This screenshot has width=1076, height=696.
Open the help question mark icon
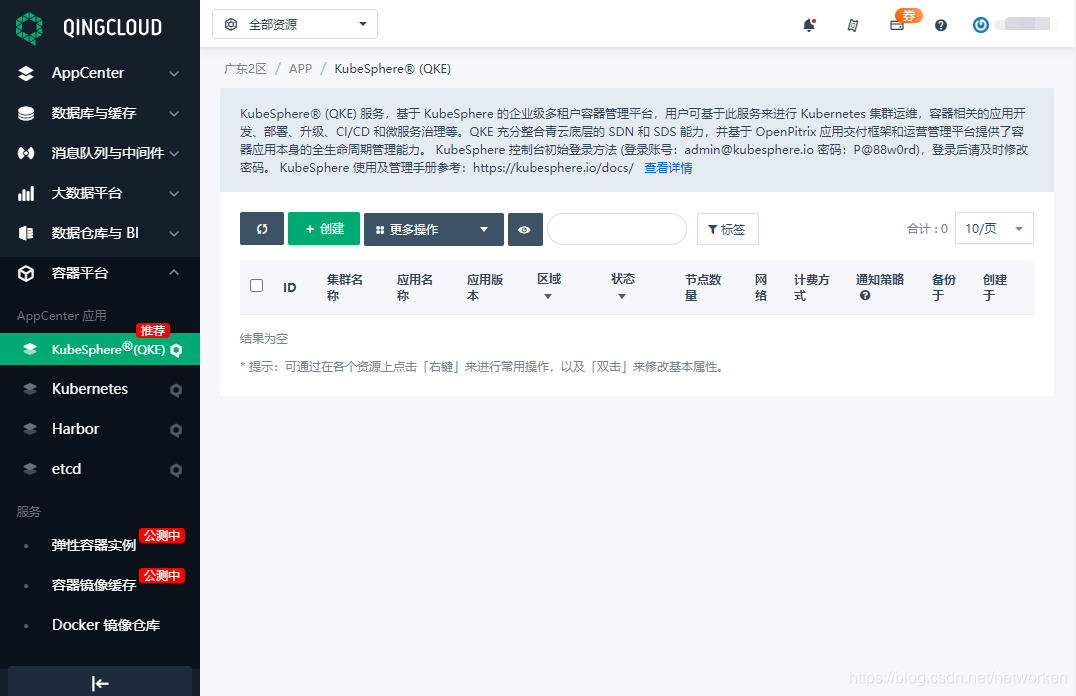point(940,24)
